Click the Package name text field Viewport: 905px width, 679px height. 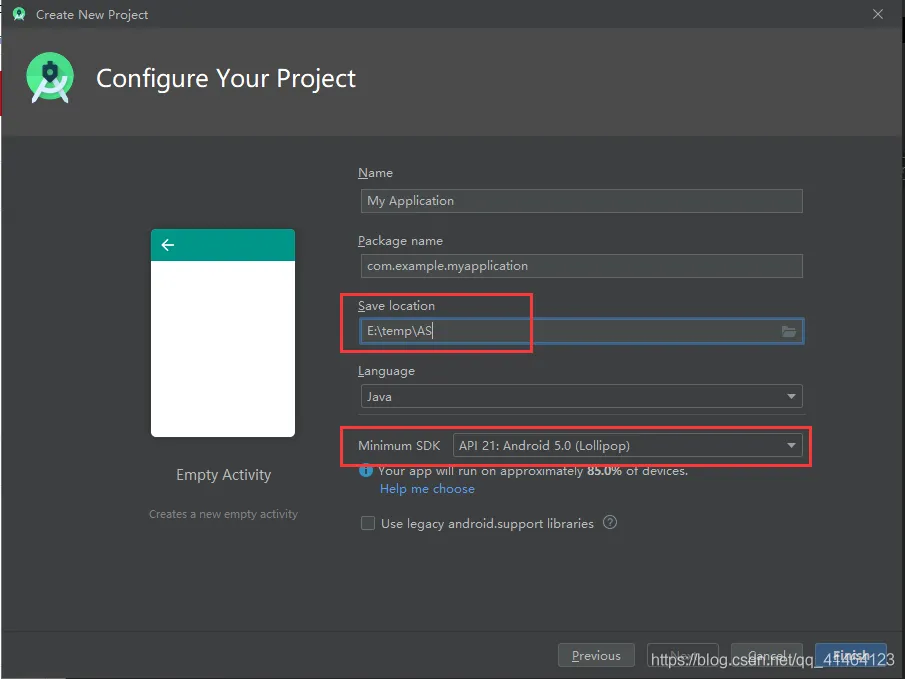[580, 266]
